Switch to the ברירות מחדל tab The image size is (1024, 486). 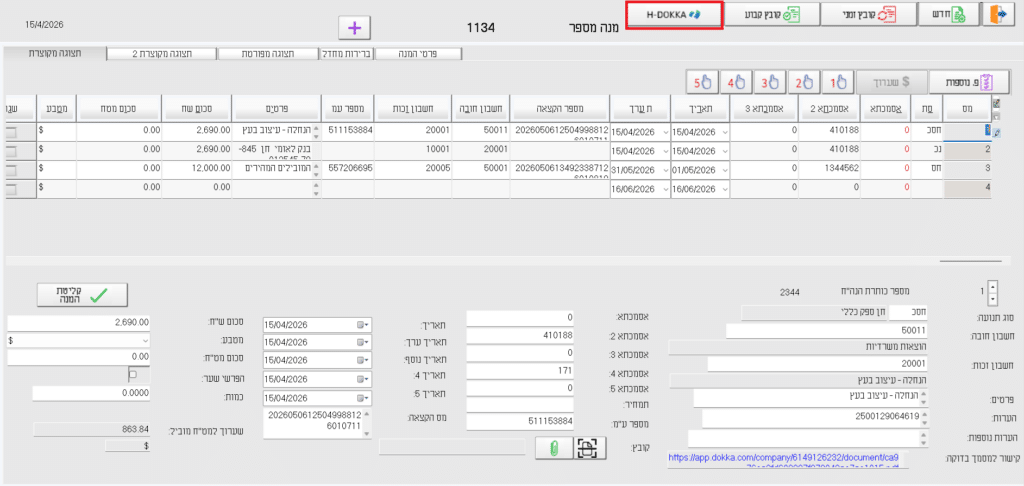click(x=347, y=54)
